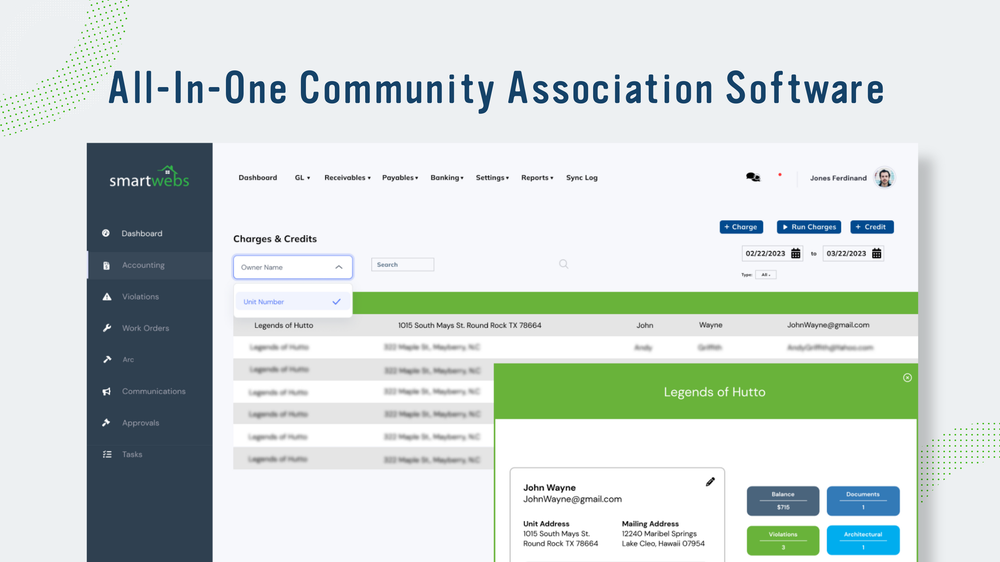The image size is (1000, 562).
Task: Click the + Charge button
Action: click(x=741, y=227)
